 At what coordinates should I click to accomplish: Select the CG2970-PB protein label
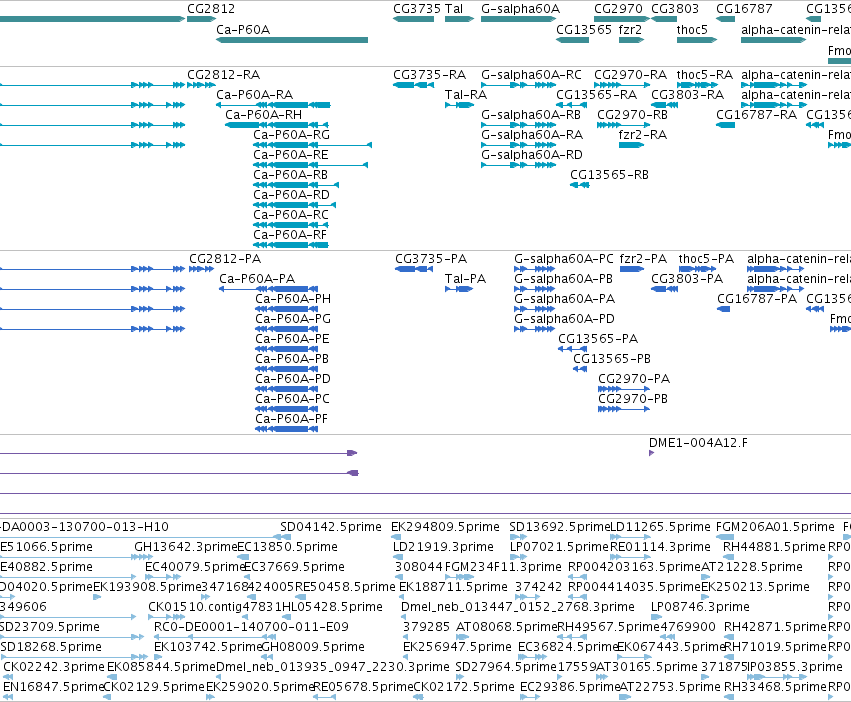tap(633, 399)
